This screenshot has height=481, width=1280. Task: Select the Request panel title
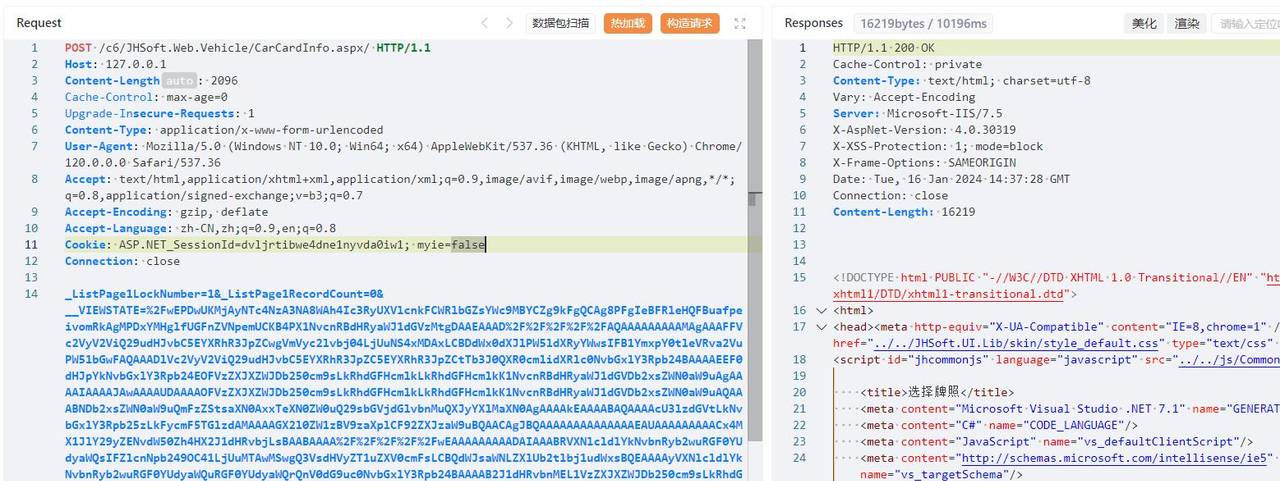(39, 23)
